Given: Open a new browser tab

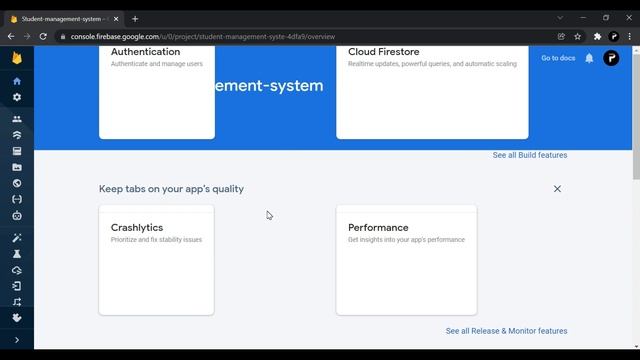Looking at the screenshot, I should [135, 19].
